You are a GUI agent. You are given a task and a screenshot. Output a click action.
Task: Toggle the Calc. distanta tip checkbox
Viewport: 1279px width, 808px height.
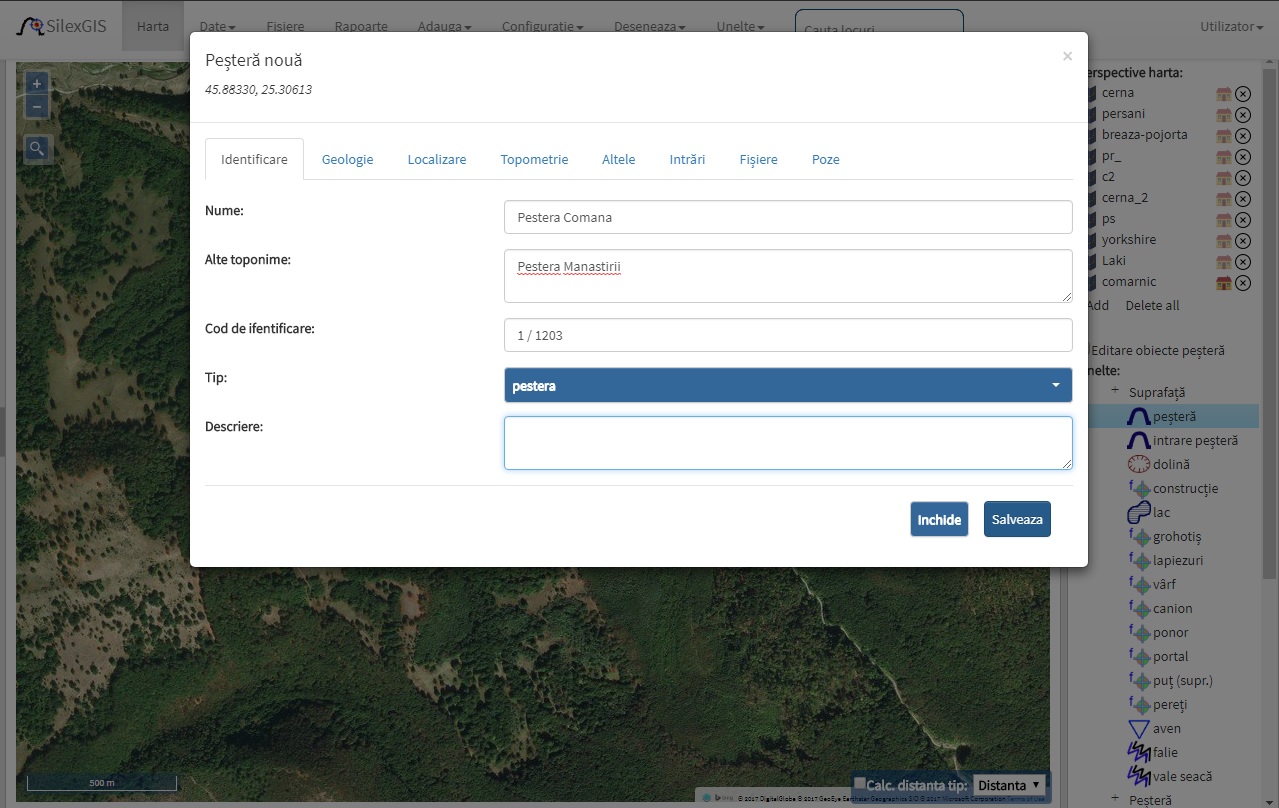point(860,783)
